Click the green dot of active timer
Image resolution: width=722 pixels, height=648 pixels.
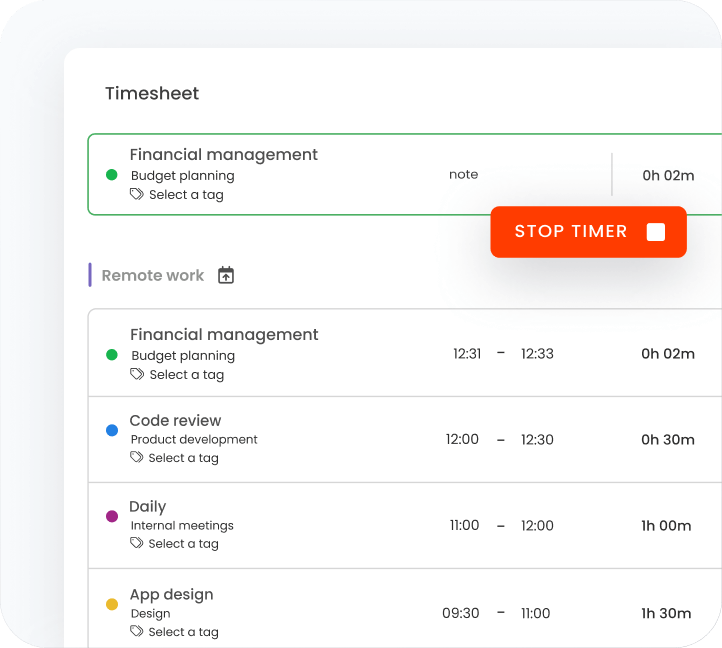tap(112, 175)
